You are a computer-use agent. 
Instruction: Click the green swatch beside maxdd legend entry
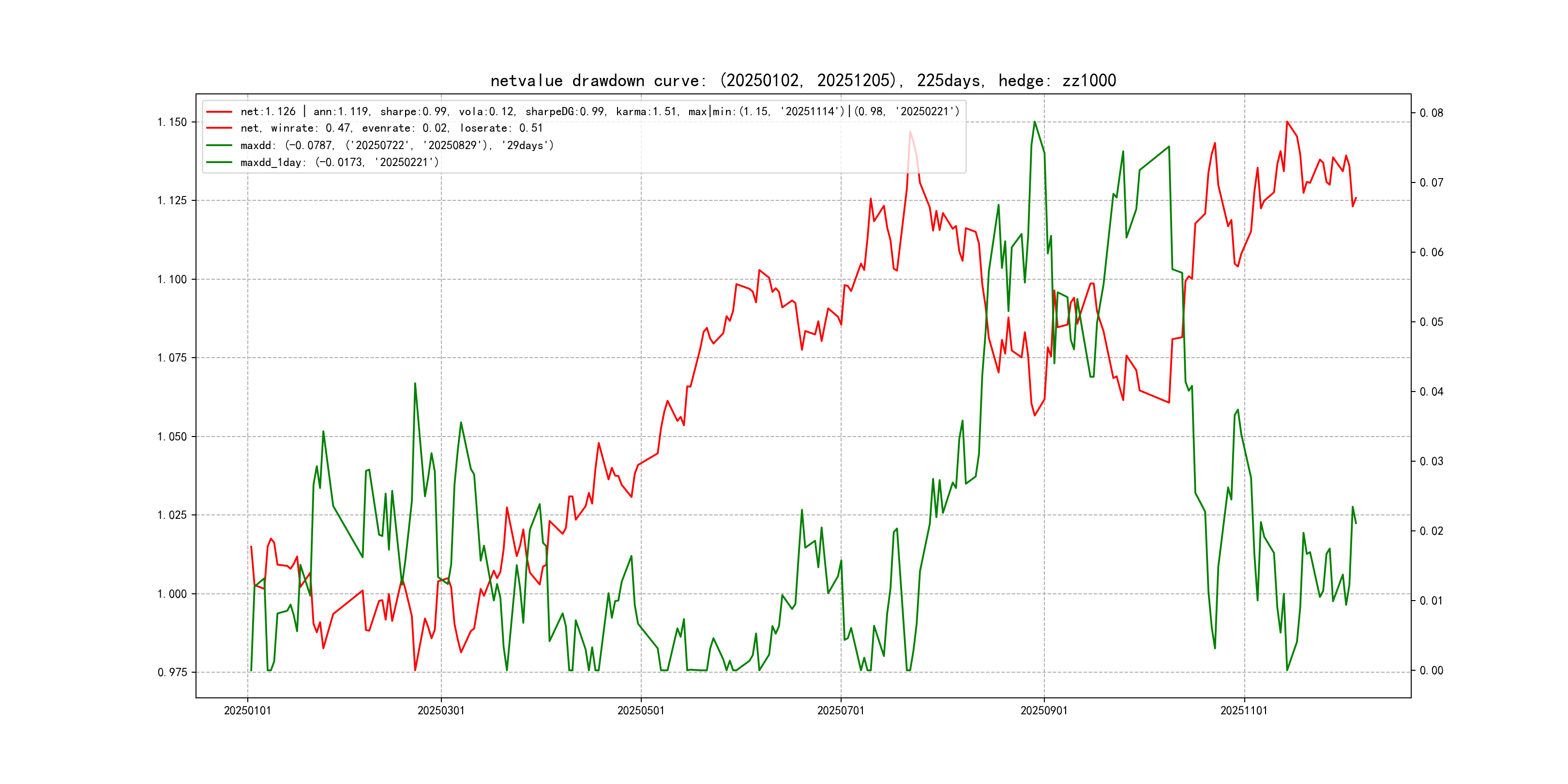pos(219,146)
